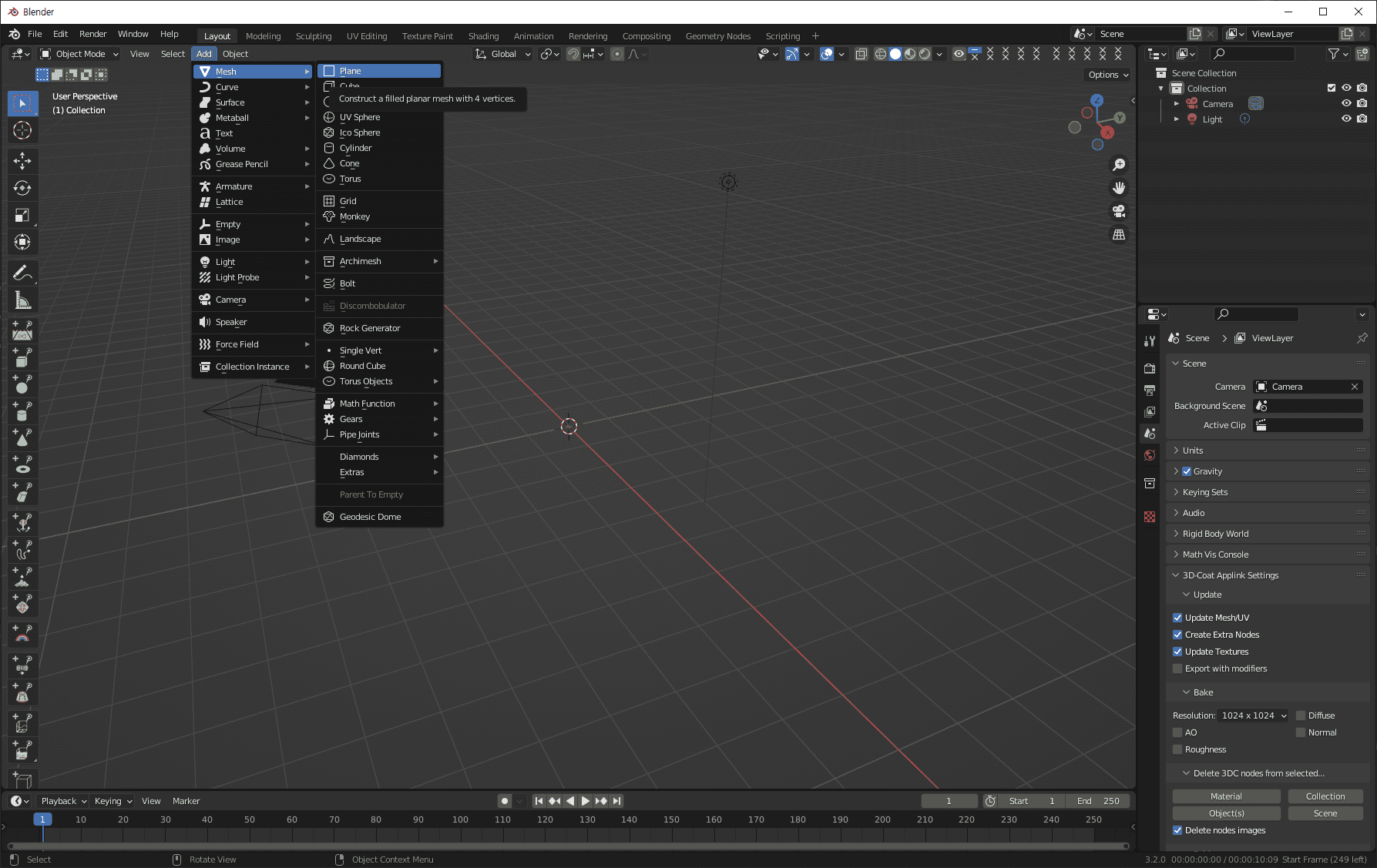The height and width of the screenshot is (868, 1377).
Task: Open the Texture properties tab icon
Action: pyautogui.click(x=1150, y=517)
